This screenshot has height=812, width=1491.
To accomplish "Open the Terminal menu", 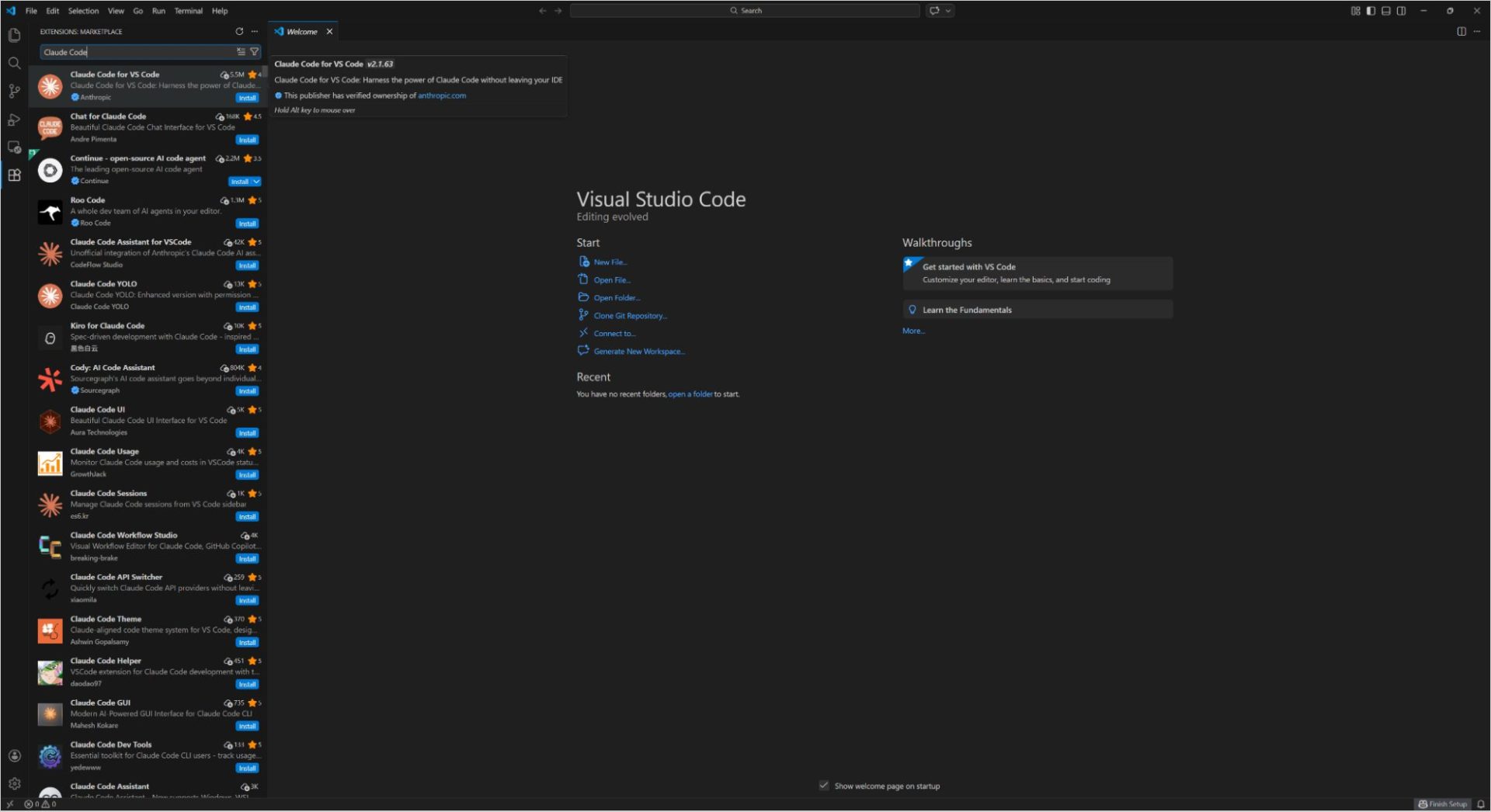I will (x=188, y=11).
